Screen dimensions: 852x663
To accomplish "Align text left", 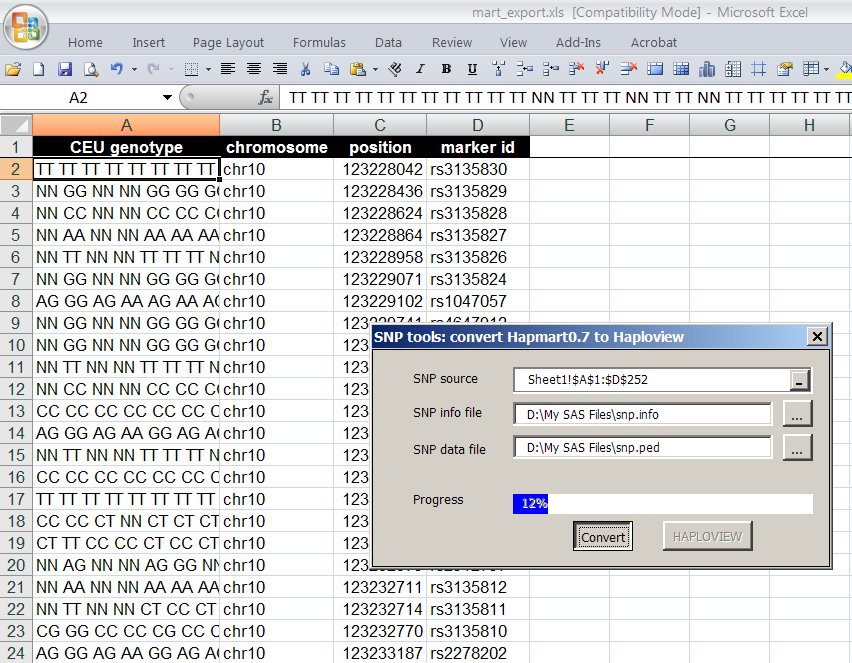I will [x=228, y=69].
